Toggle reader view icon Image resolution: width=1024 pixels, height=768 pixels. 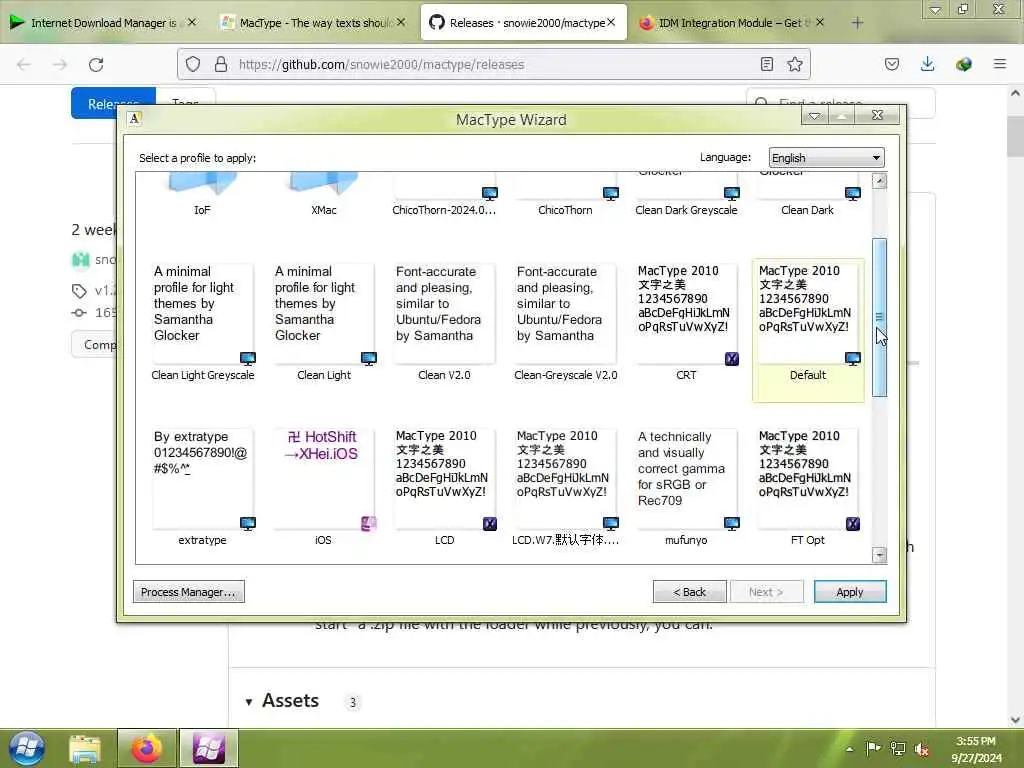click(x=767, y=64)
